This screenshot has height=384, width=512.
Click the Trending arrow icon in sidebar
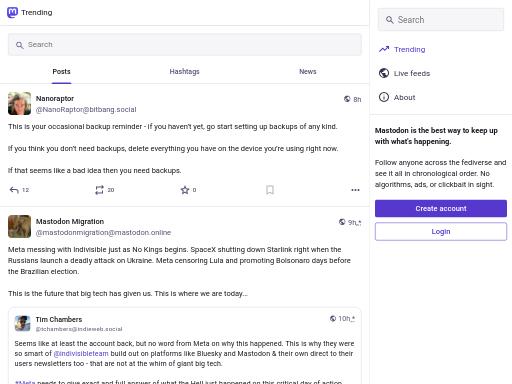pyautogui.click(x=384, y=49)
